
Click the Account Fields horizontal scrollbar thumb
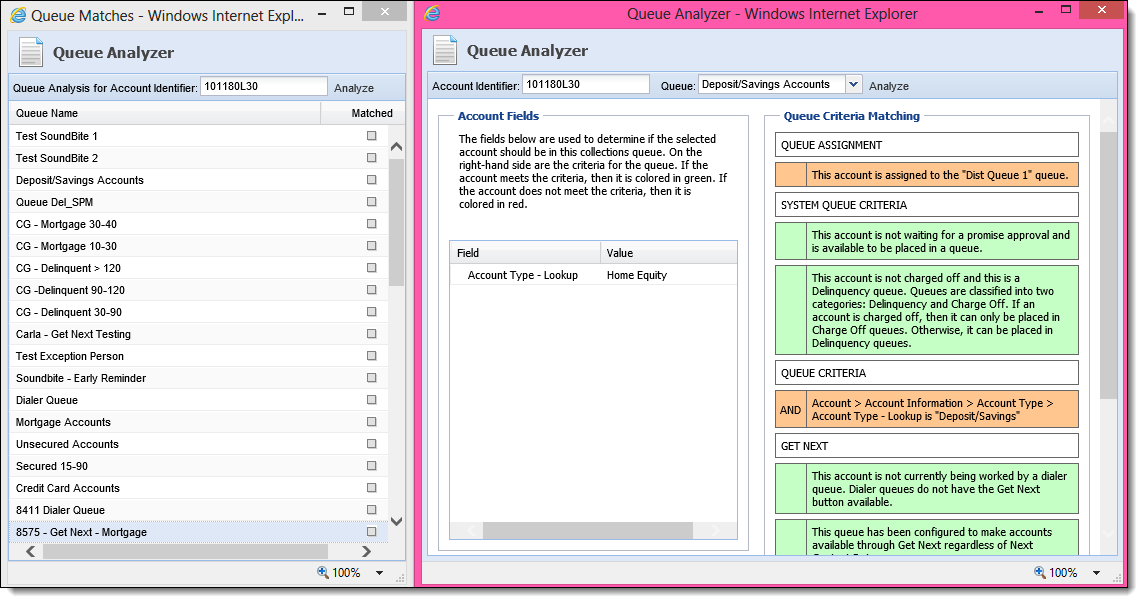tap(588, 531)
